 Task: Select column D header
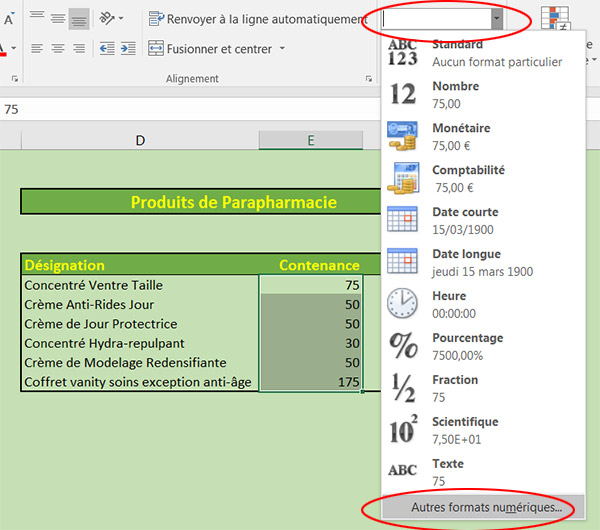[x=140, y=140]
